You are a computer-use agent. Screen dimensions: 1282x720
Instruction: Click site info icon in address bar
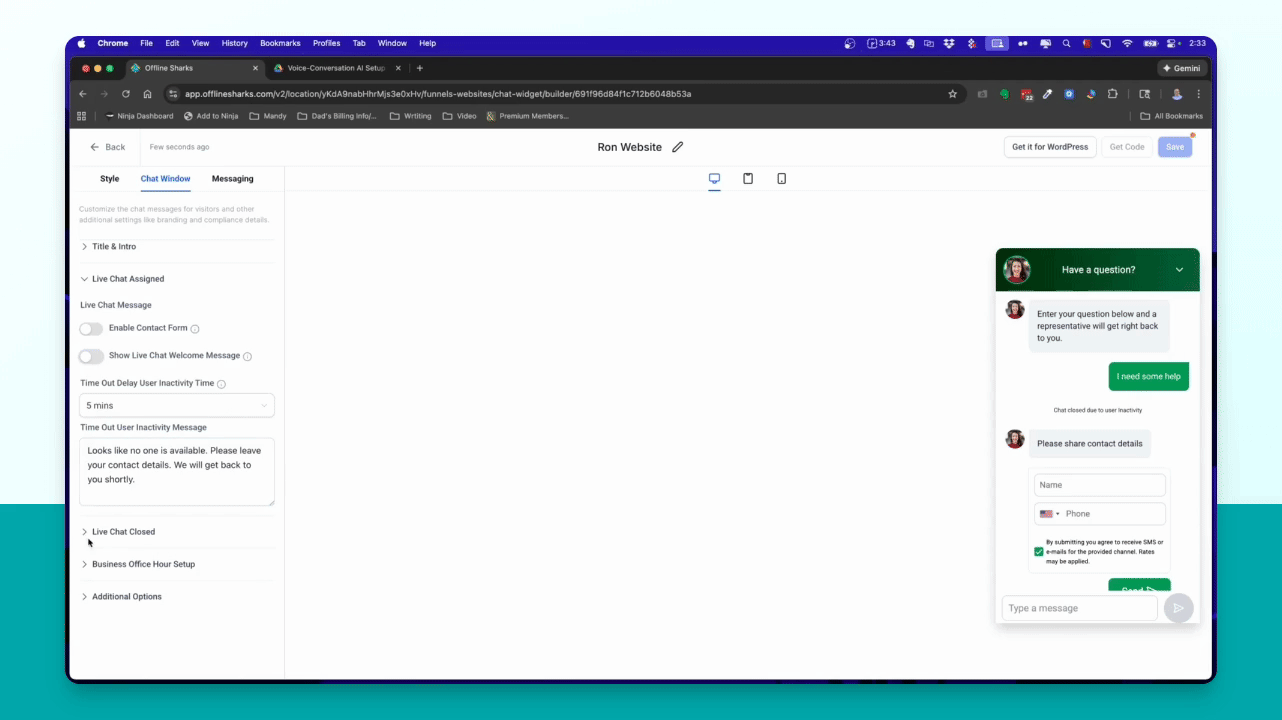pyautogui.click(x=172, y=94)
